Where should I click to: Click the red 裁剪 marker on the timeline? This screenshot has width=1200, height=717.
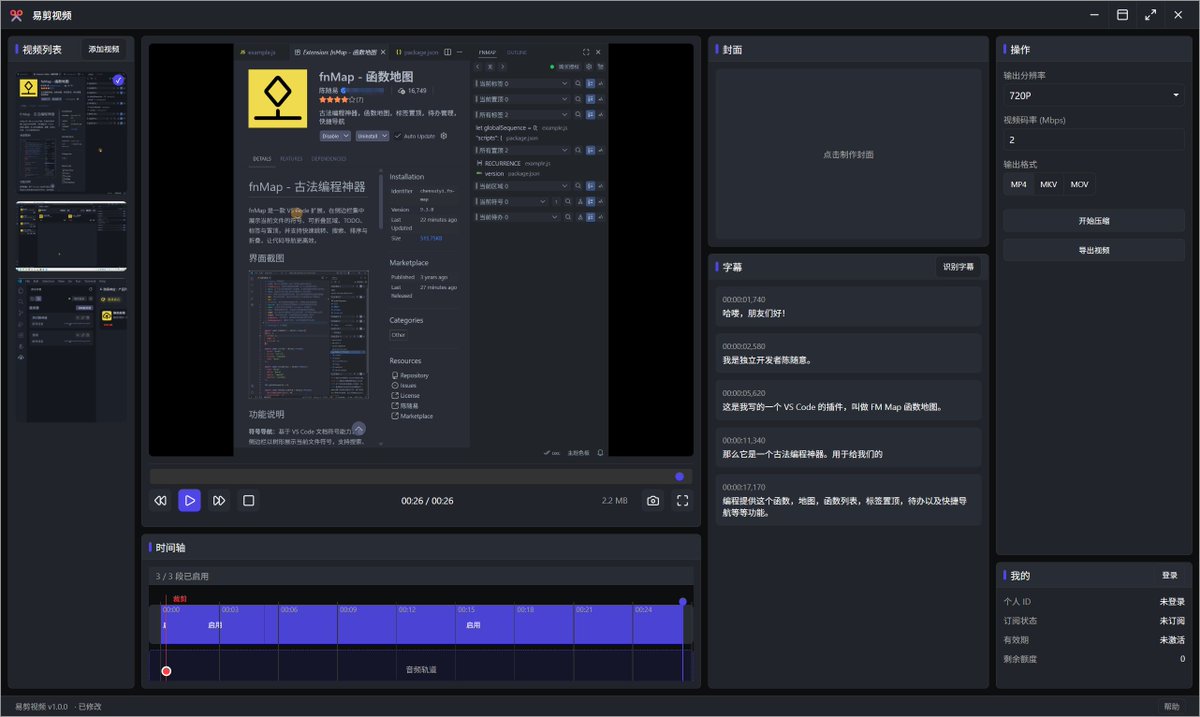(x=180, y=599)
